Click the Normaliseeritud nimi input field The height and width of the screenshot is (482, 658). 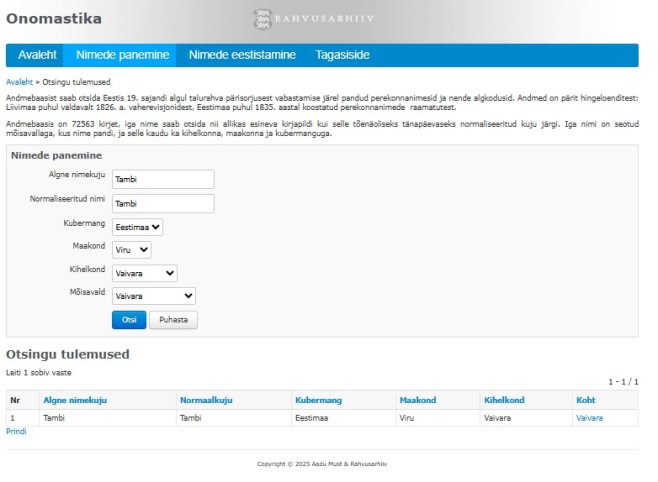pyautogui.click(x=163, y=203)
